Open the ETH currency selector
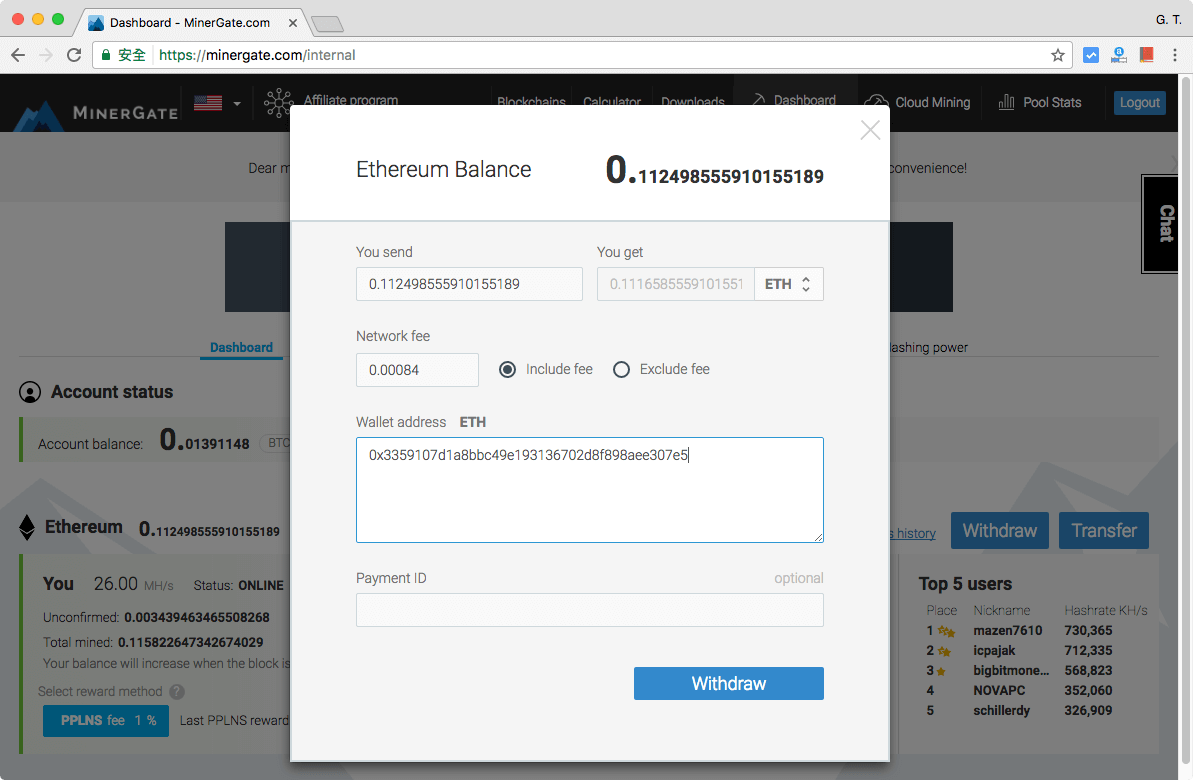1193x780 pixels. click(x=789, y=284)
